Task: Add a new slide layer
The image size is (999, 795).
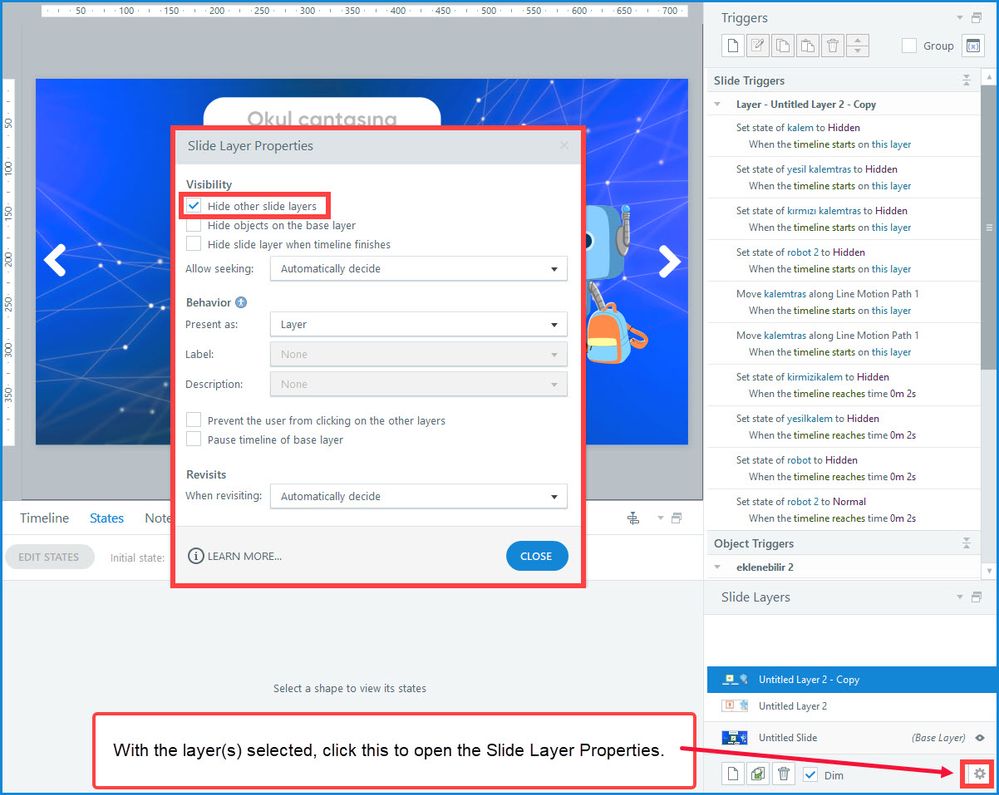Action: tap(733, 774)
